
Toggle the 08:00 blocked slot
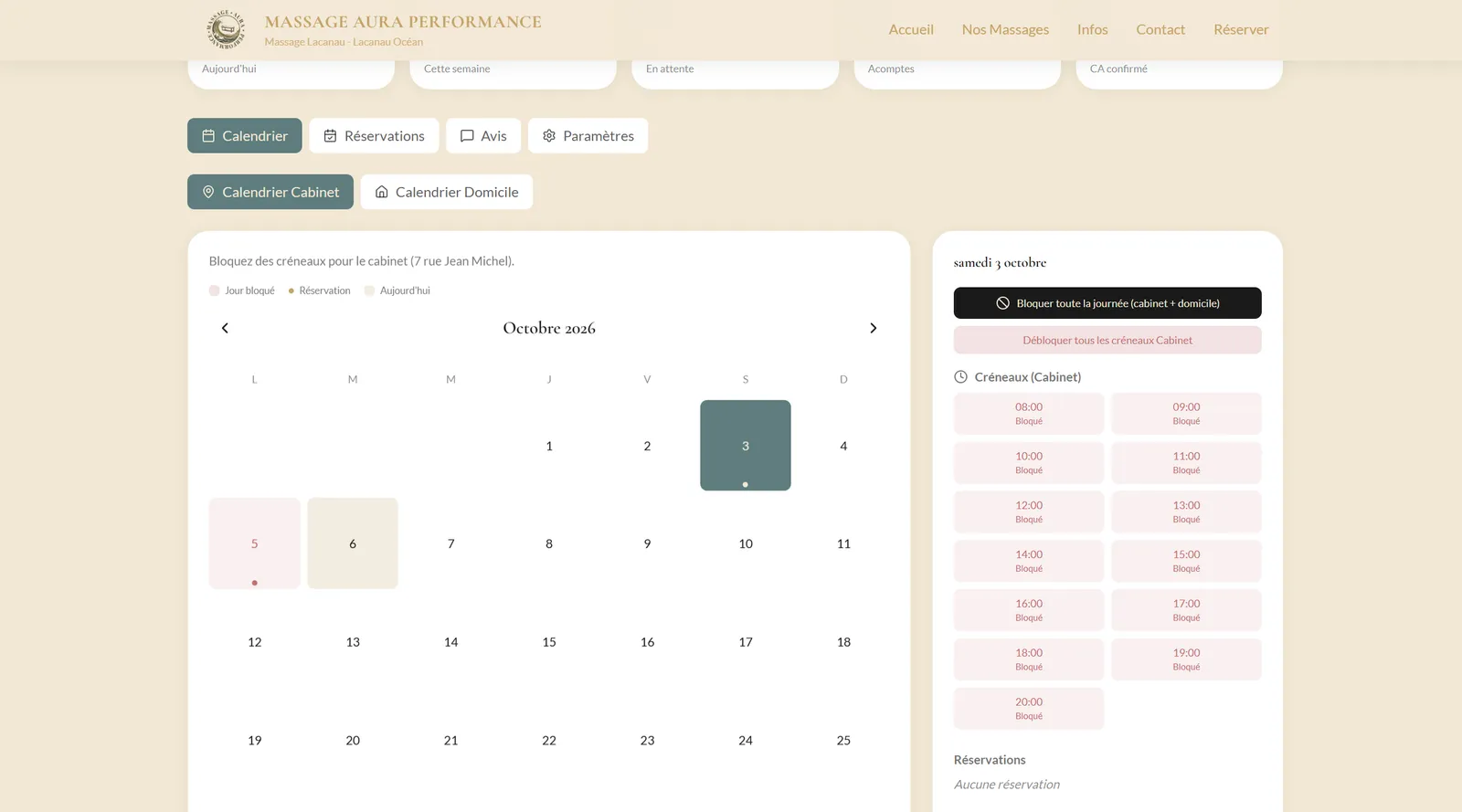[1029, 414]
